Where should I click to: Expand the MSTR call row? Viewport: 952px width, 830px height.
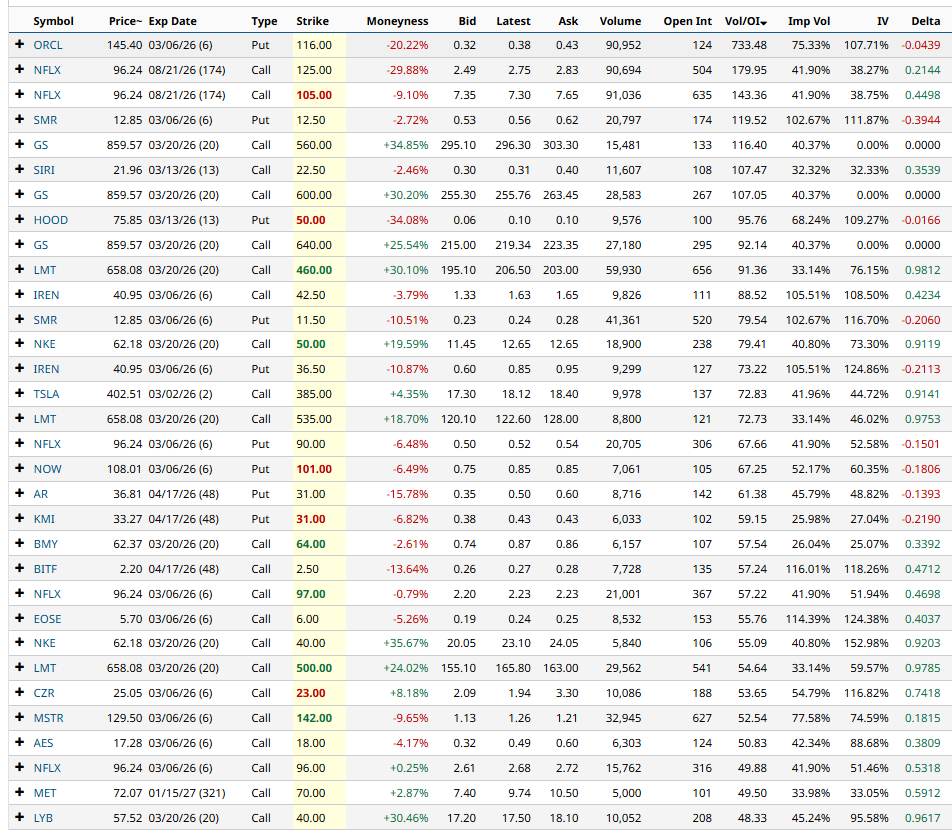19,718
